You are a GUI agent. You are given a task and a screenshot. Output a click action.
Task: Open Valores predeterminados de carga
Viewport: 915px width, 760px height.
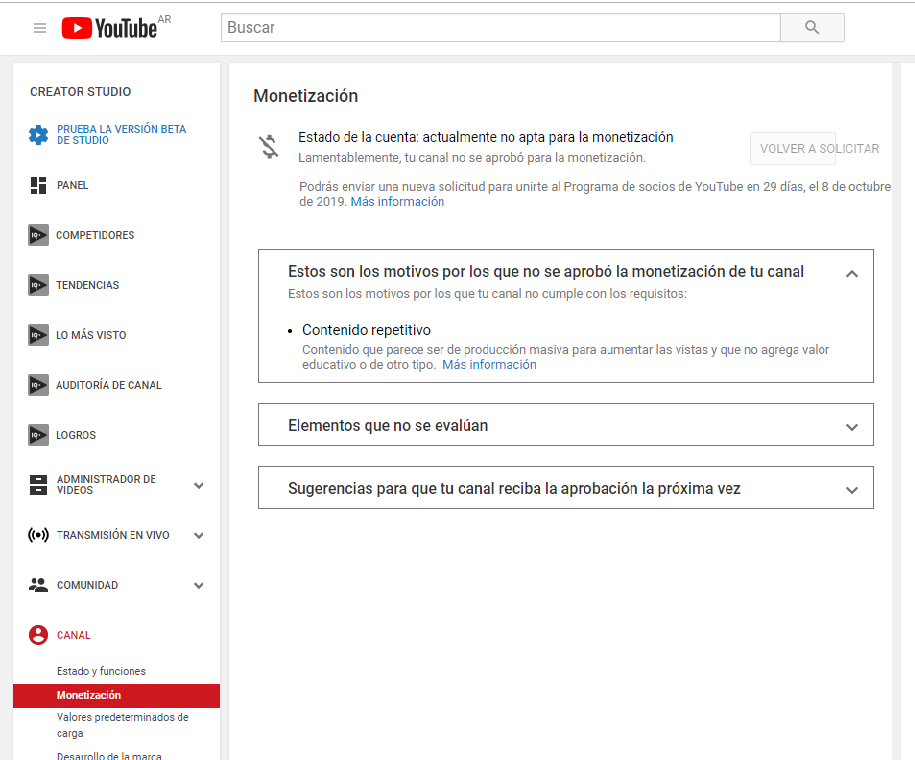pos(123,725)
